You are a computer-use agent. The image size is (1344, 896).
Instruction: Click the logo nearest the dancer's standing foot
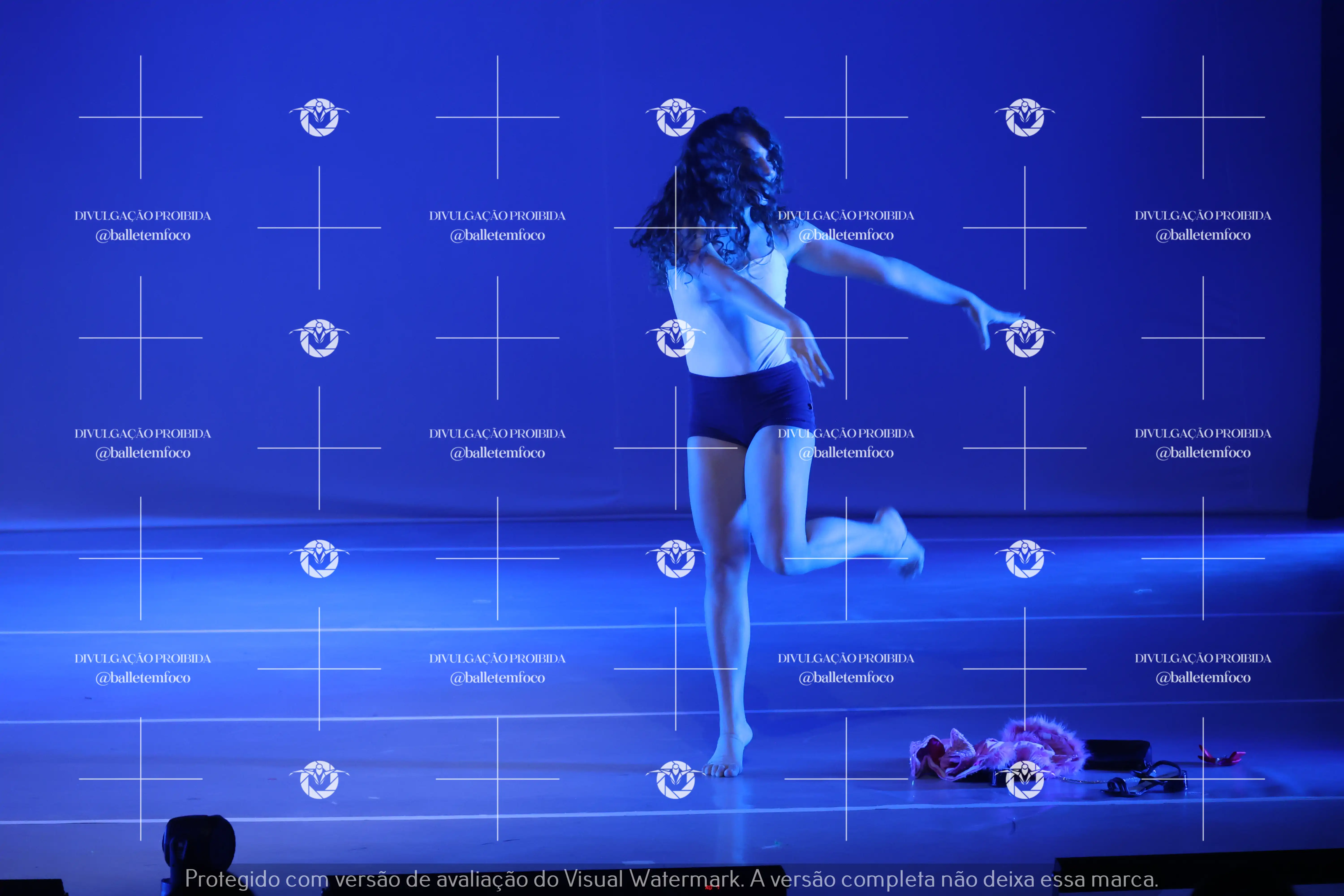[x=675, y=780]
